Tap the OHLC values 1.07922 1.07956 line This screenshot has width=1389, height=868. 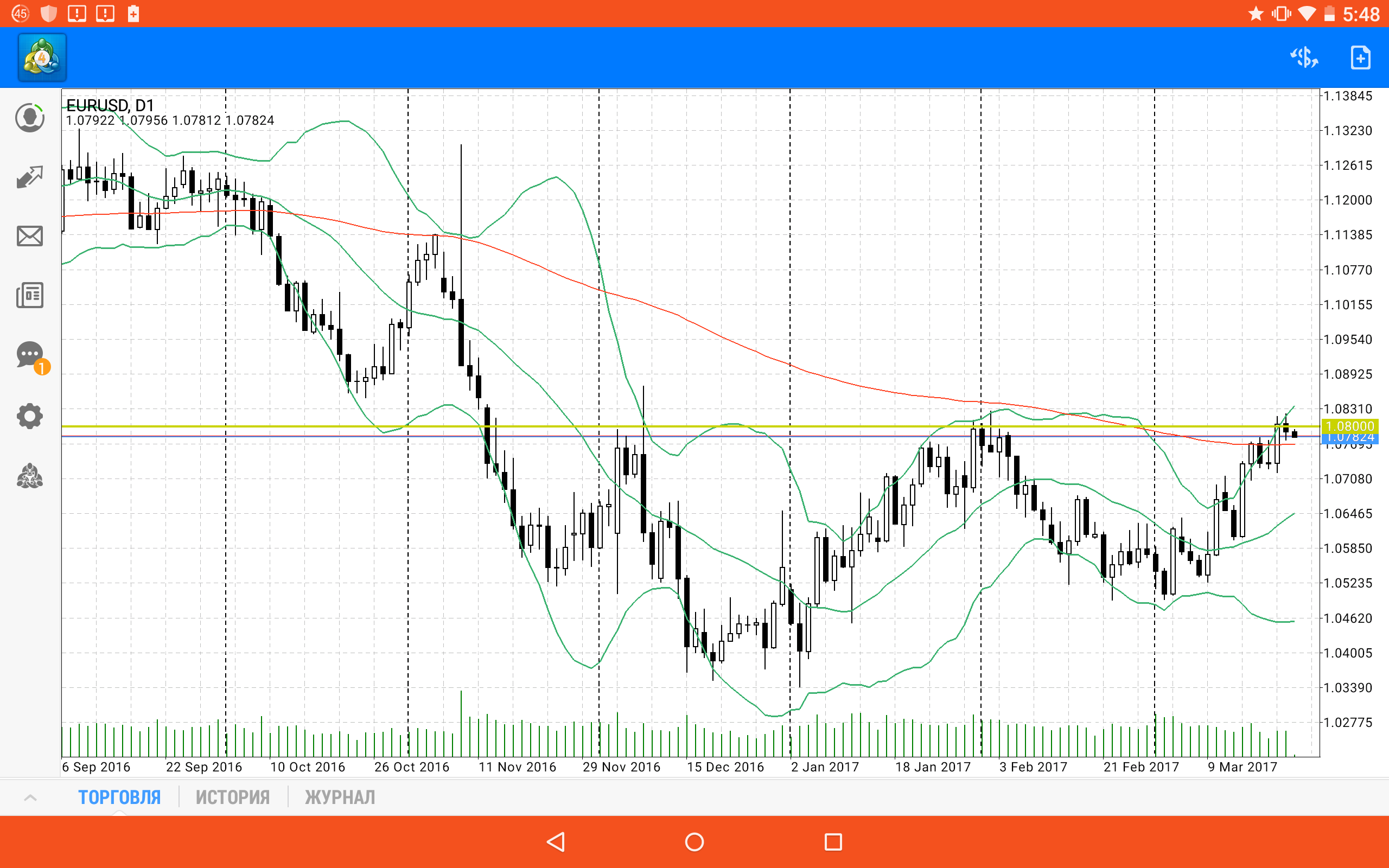pyautogui.click(x=170, y=120)
